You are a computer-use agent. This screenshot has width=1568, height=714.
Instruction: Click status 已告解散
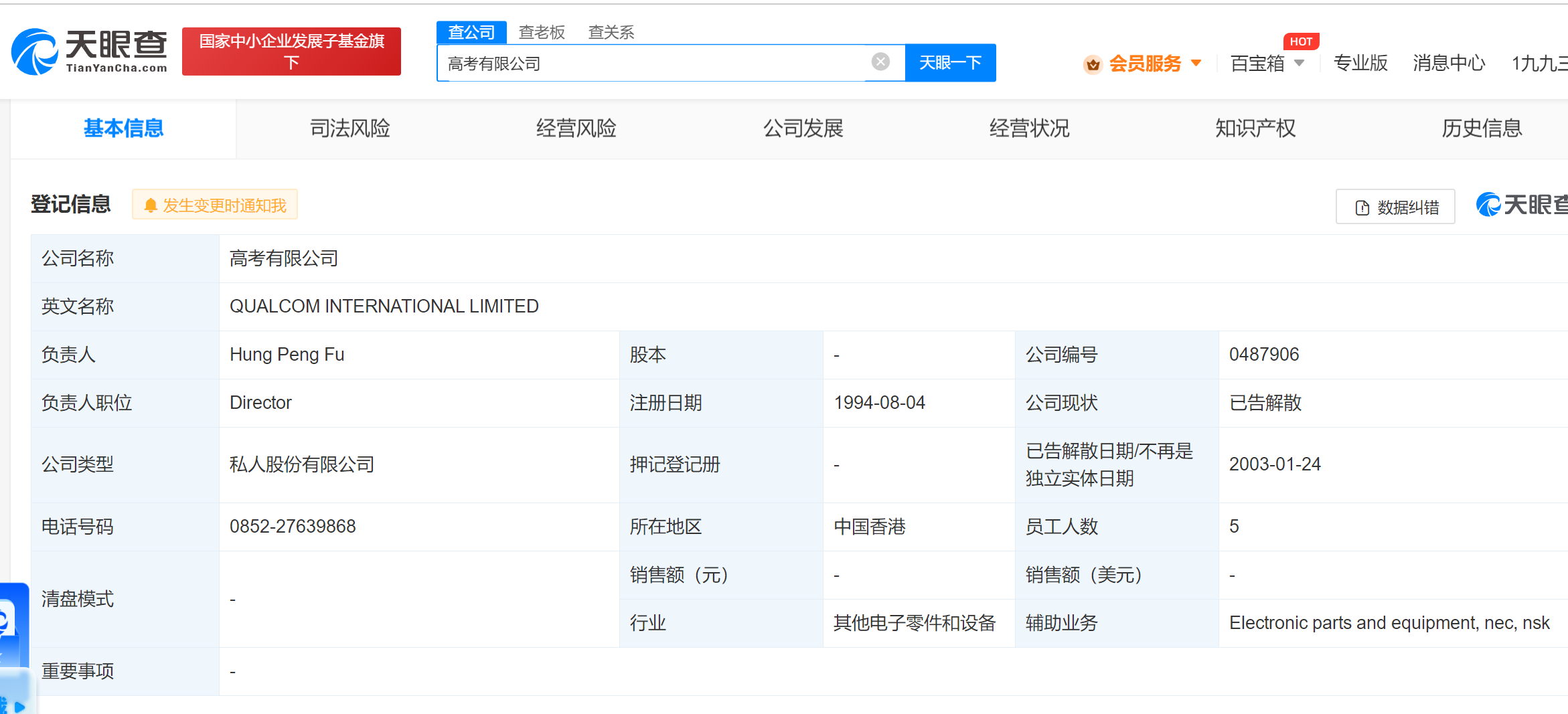[1265, 403]
